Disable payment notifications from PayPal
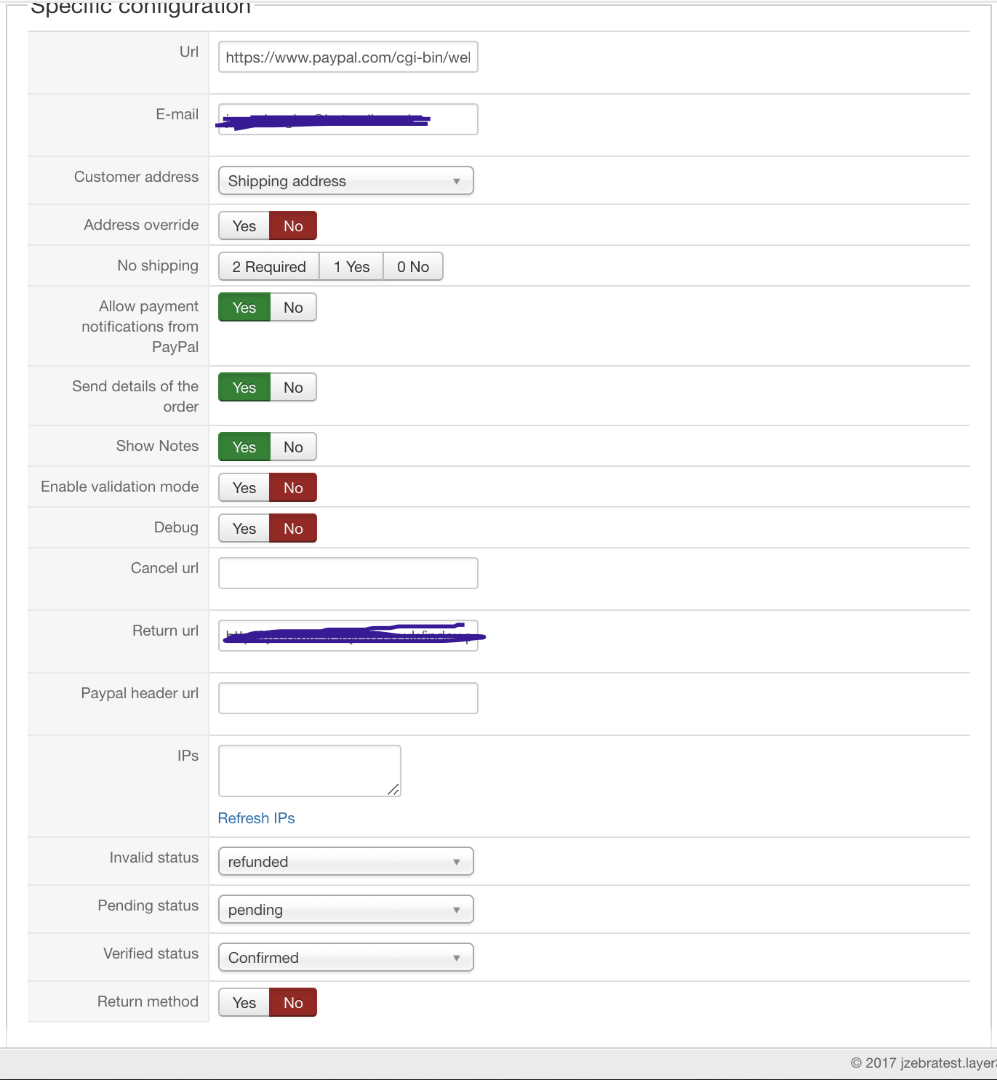Screen dimensions: 997x1080 click(x=293, y=308)
